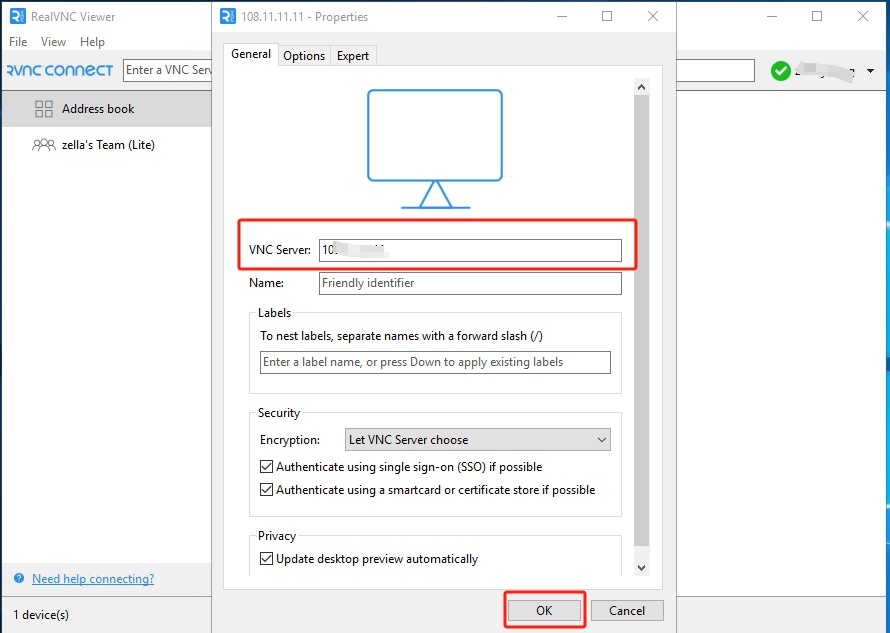
Task: Click the zella's Team people icon
Action: click(44, 145)
